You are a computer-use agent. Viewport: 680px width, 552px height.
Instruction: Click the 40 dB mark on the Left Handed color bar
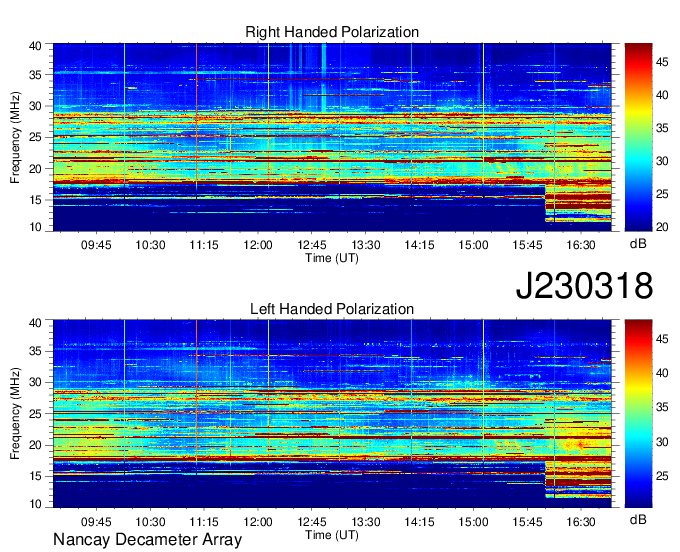coord(662,372)
